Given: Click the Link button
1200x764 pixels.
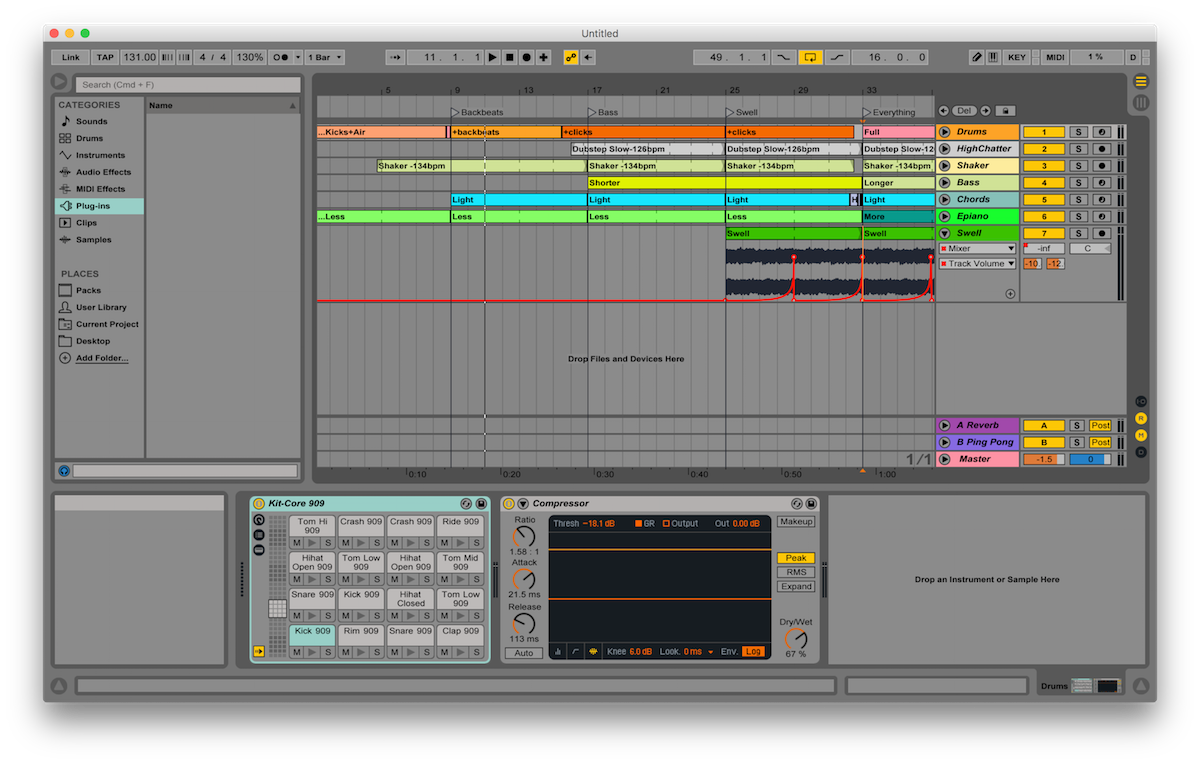Looking at the screenshot, I should click(x=71, y=57).
